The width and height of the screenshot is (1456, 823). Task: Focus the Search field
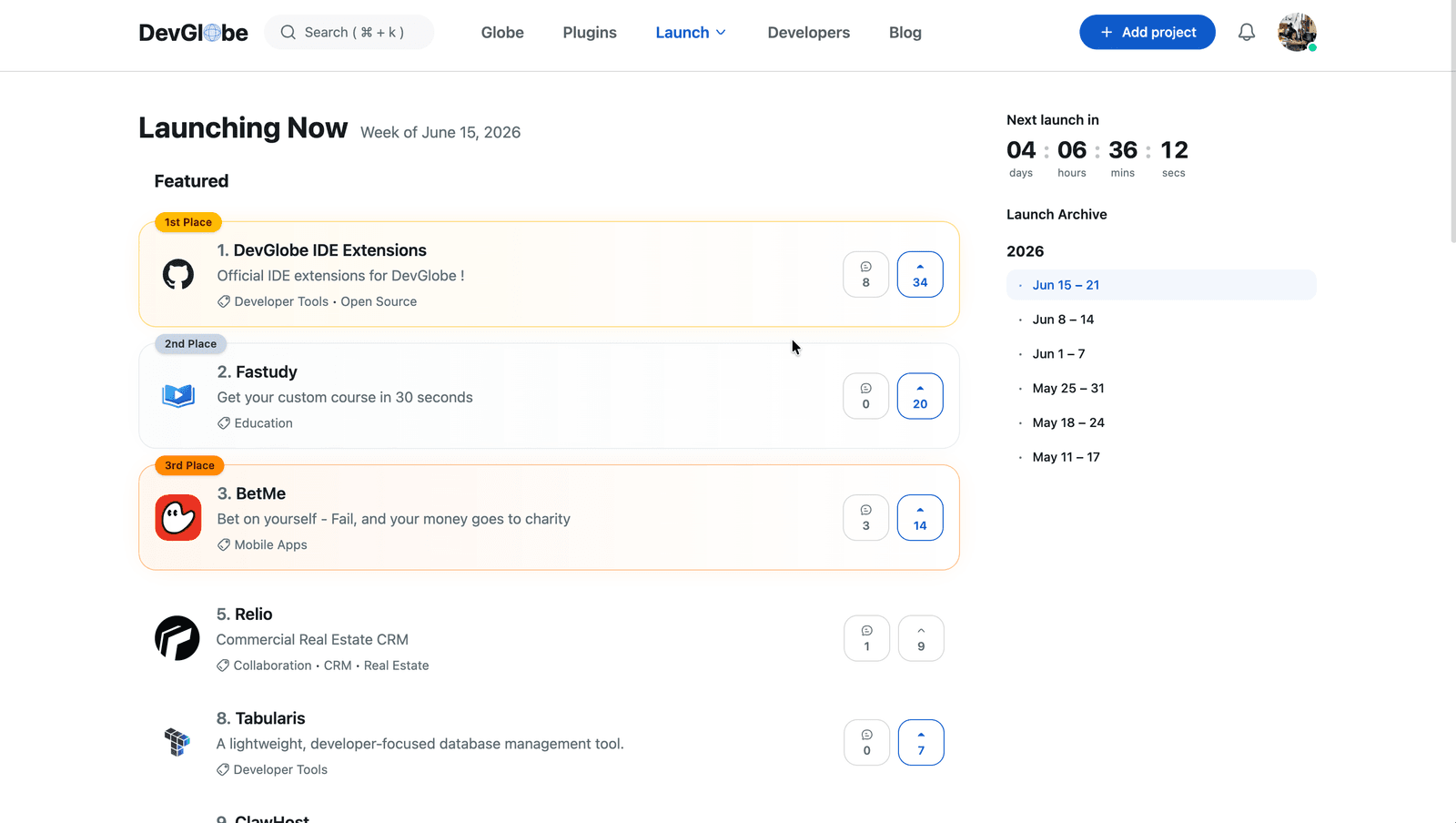click(x=349, y=32)
